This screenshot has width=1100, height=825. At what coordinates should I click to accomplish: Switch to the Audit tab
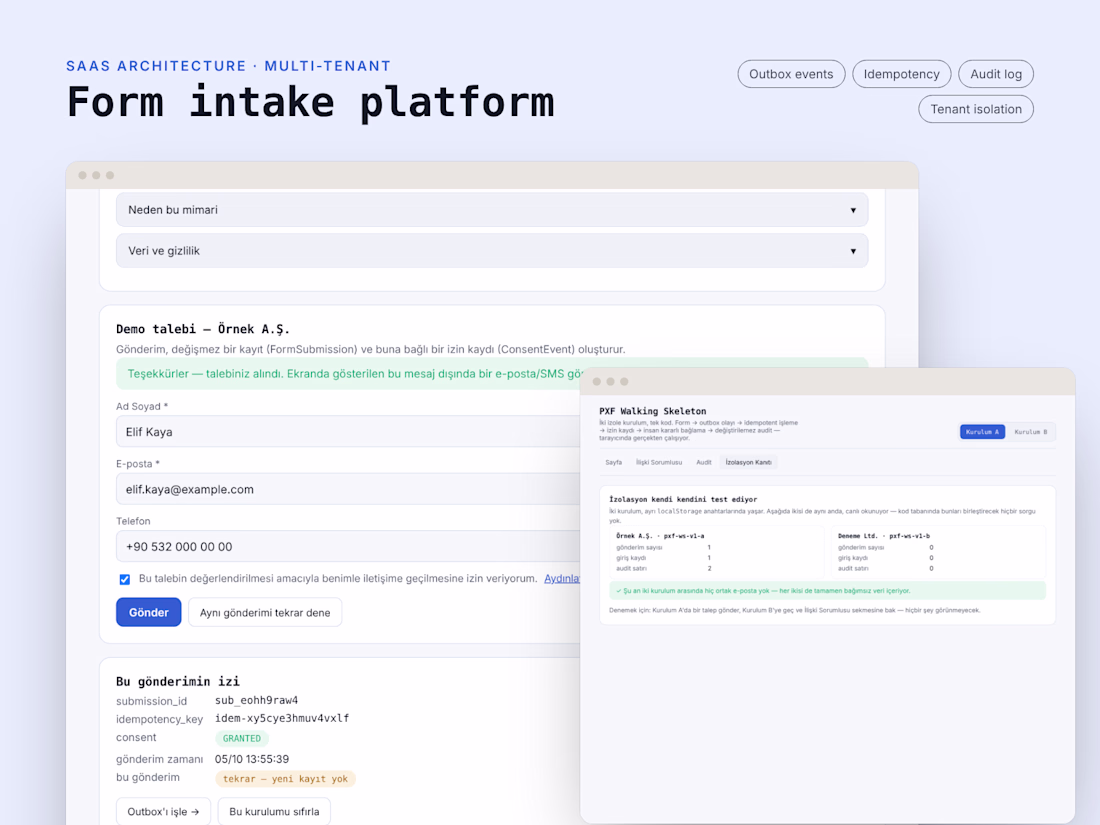pos(704,462)
